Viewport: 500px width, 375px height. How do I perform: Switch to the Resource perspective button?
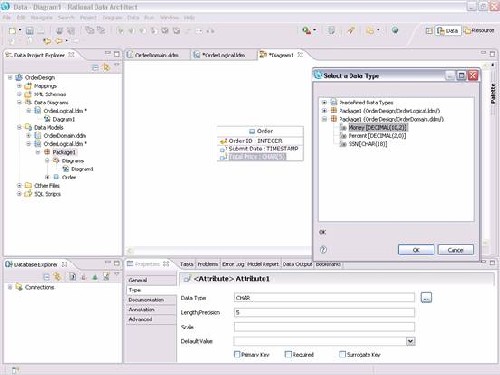coord(479,31)
